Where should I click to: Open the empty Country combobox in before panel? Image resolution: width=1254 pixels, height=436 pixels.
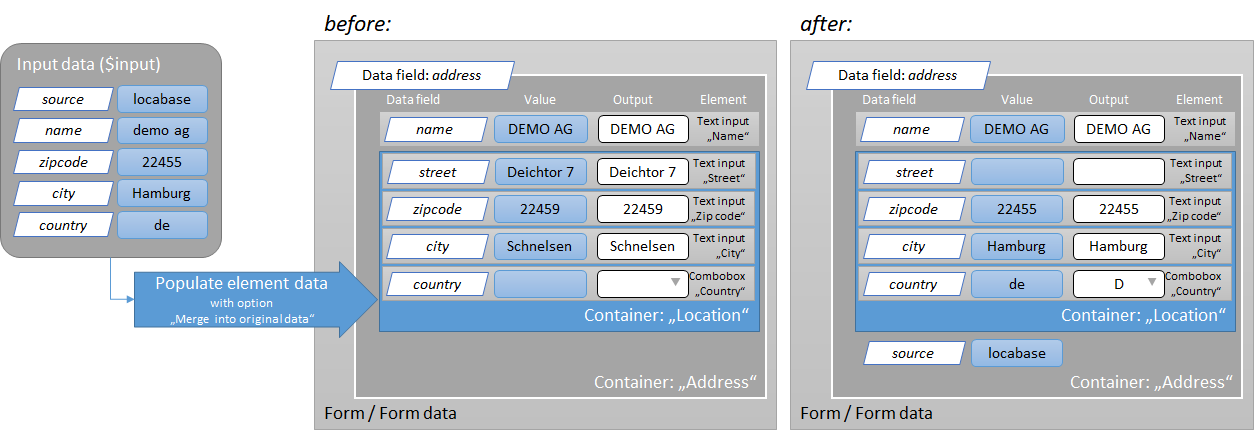[643, 284]
